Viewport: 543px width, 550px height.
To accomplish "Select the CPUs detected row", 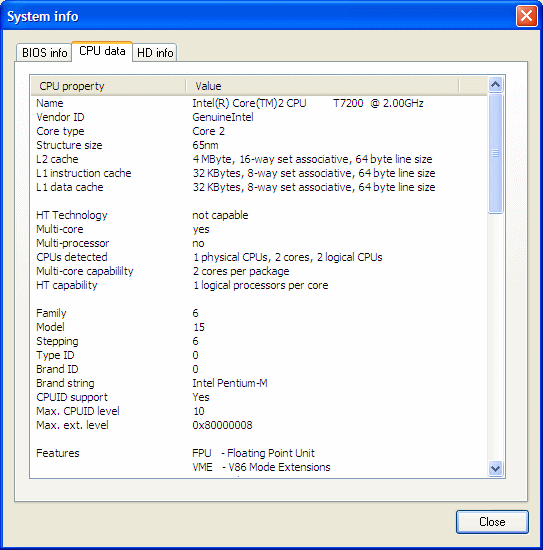I will click(259, 257).
